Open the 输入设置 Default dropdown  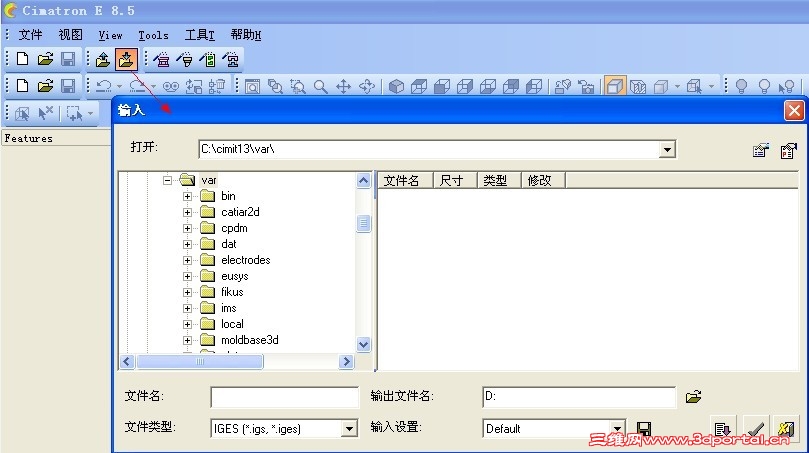click(618, 428)
